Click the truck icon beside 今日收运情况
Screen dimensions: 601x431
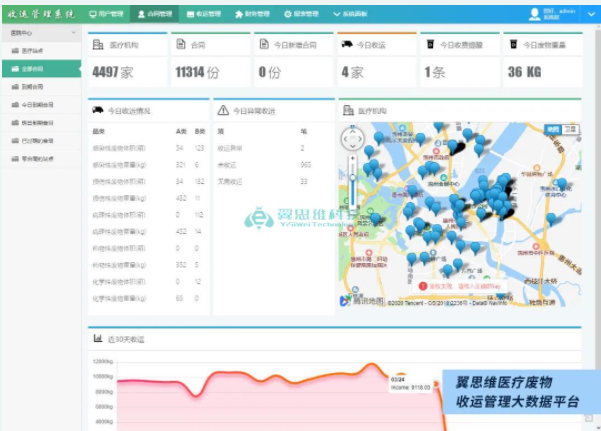(98, 110)
